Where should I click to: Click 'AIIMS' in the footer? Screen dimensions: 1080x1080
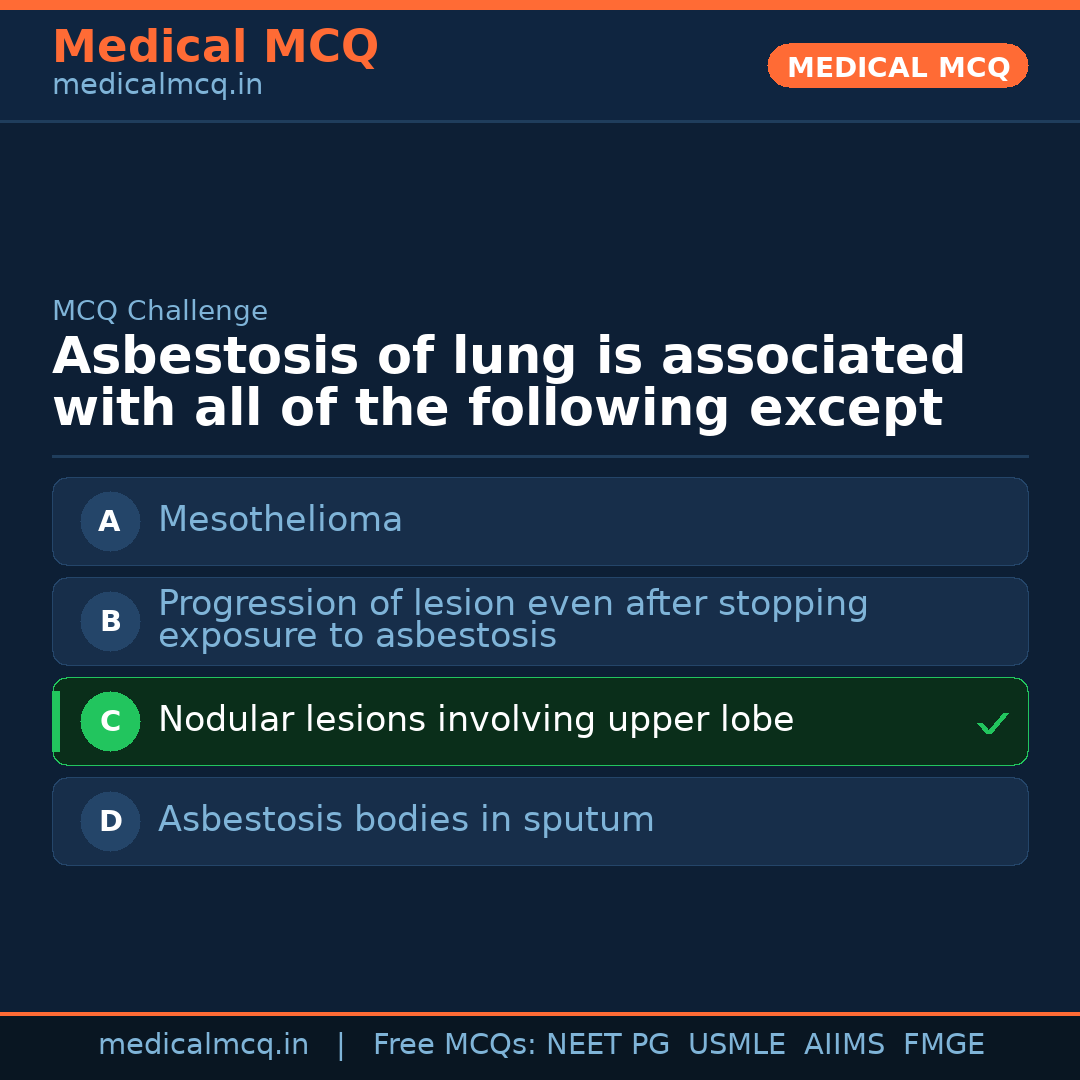(x=844, y=1045)
